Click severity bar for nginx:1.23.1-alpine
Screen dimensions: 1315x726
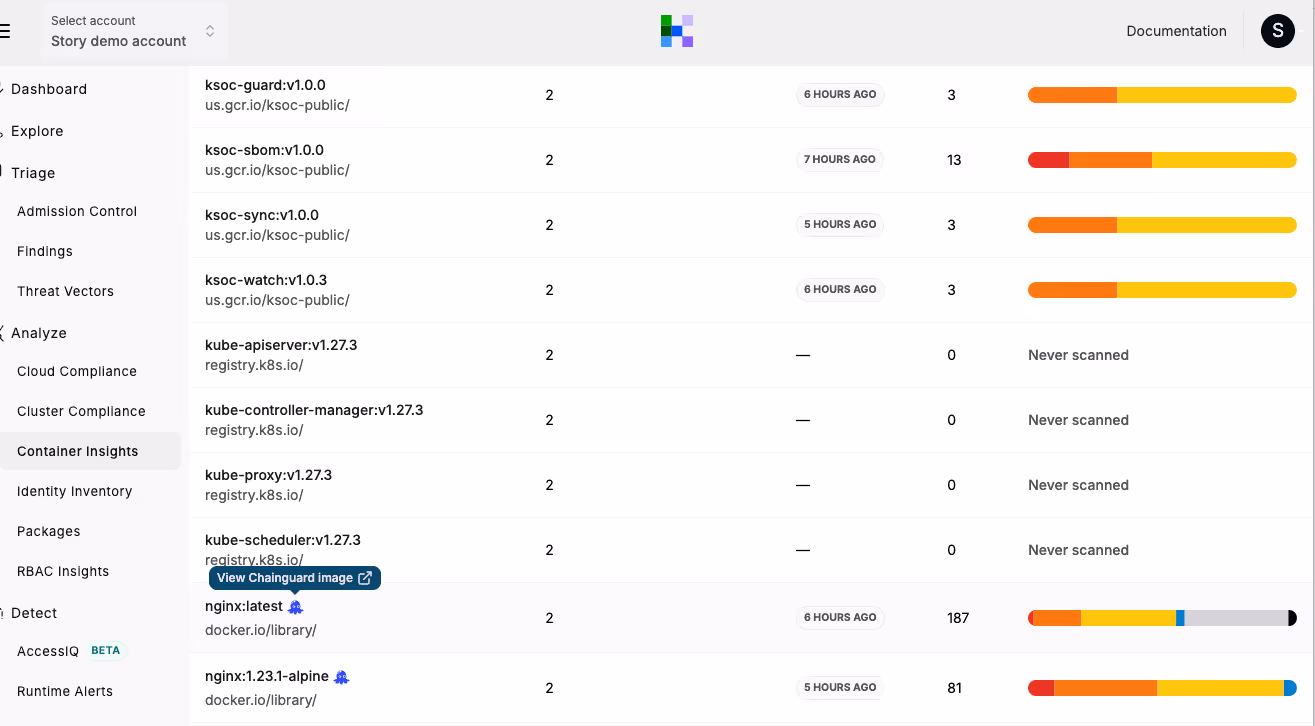[1162, 688]
